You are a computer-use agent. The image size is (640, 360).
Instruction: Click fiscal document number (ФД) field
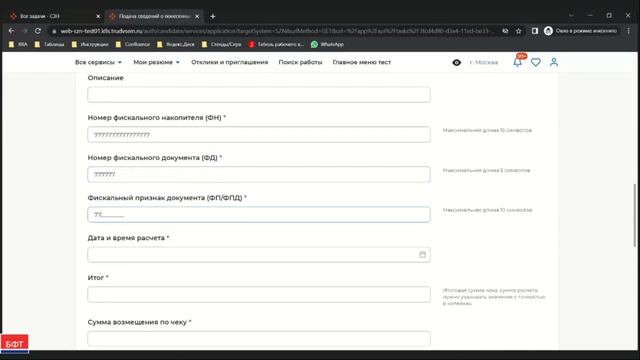(259, 174)
